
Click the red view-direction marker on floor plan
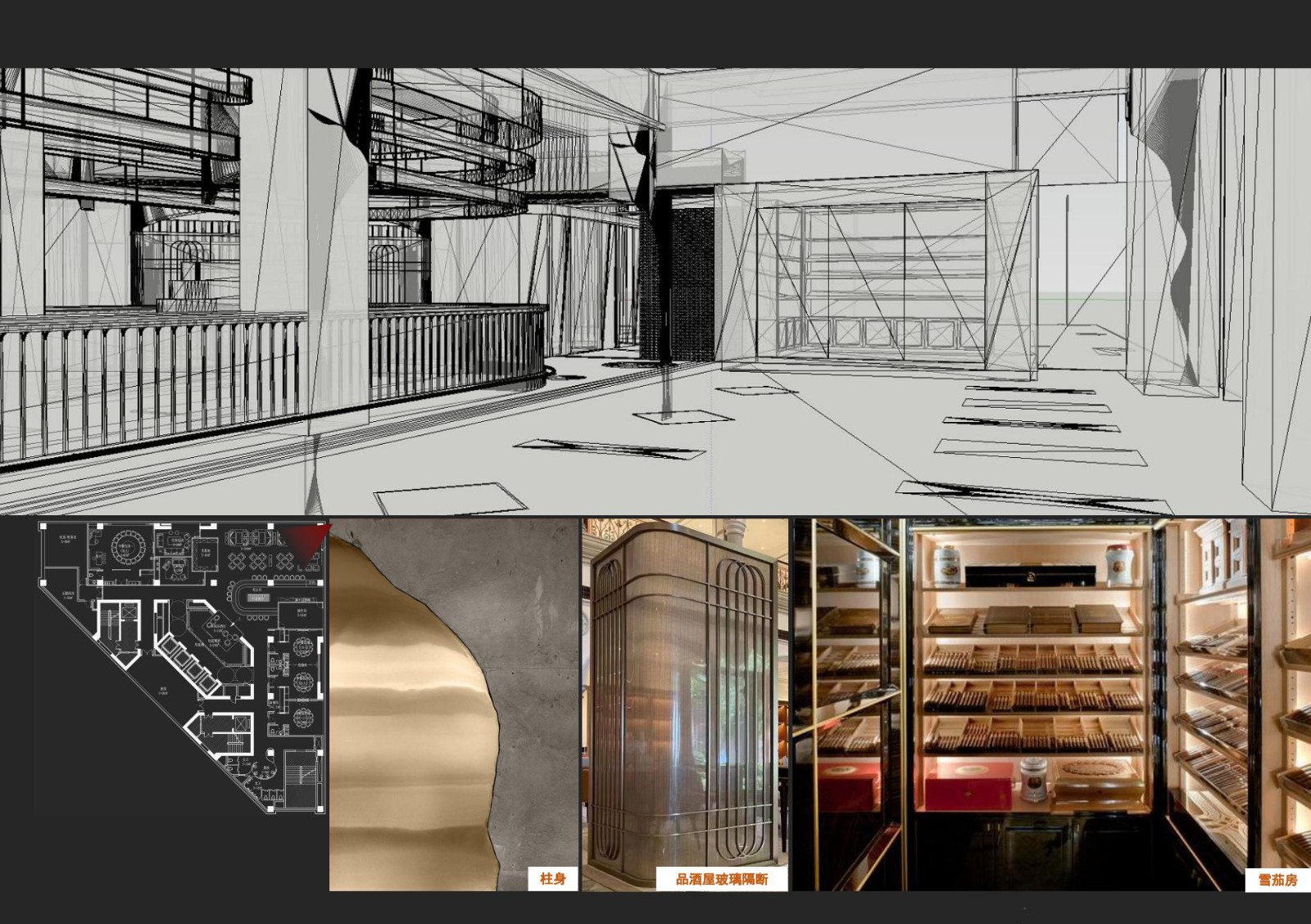tap(306, 544)
